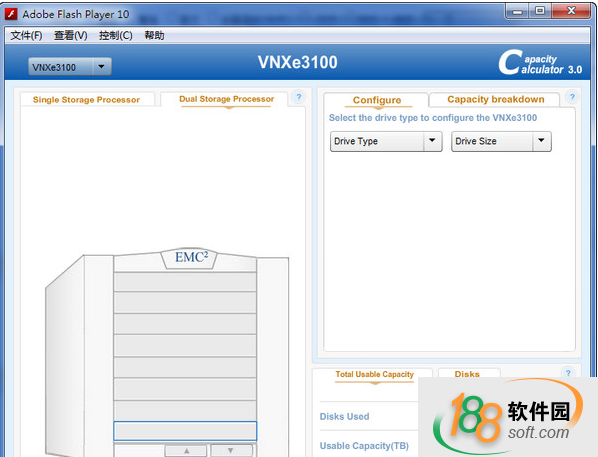
Task: Click the Adobe Flash Player title icon
Action: (11, 14)
